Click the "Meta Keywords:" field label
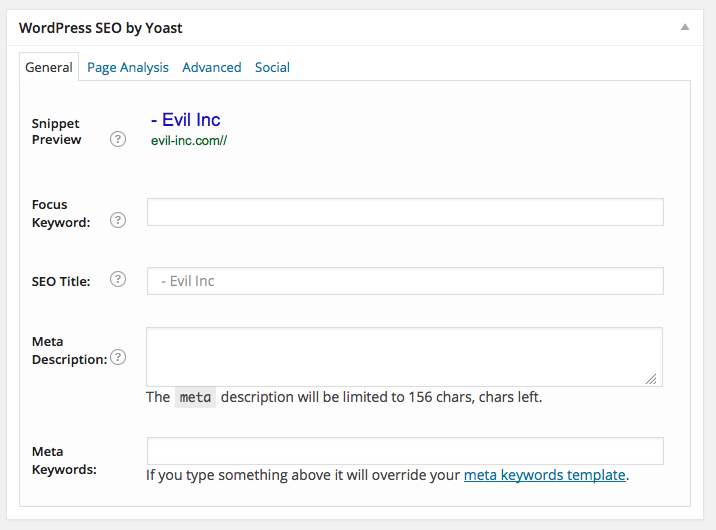716x530 pixels. coord(64,460)
